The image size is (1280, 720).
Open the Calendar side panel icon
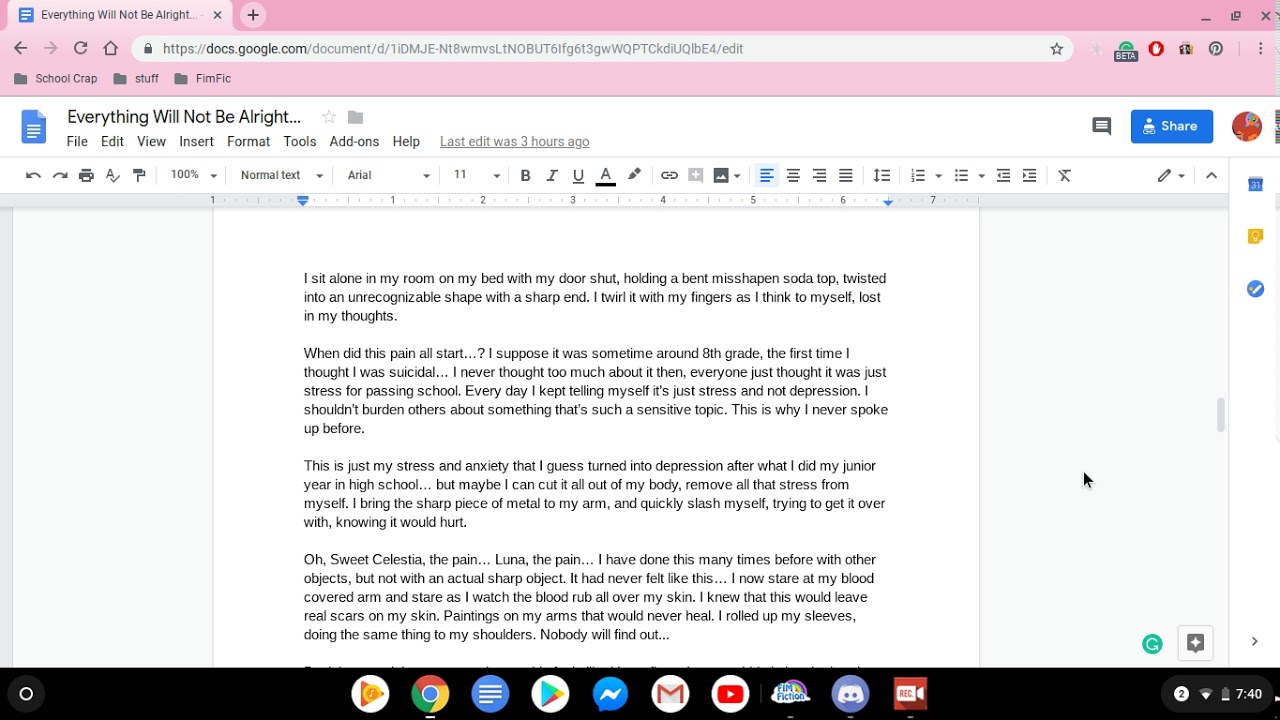[1255, 184]
